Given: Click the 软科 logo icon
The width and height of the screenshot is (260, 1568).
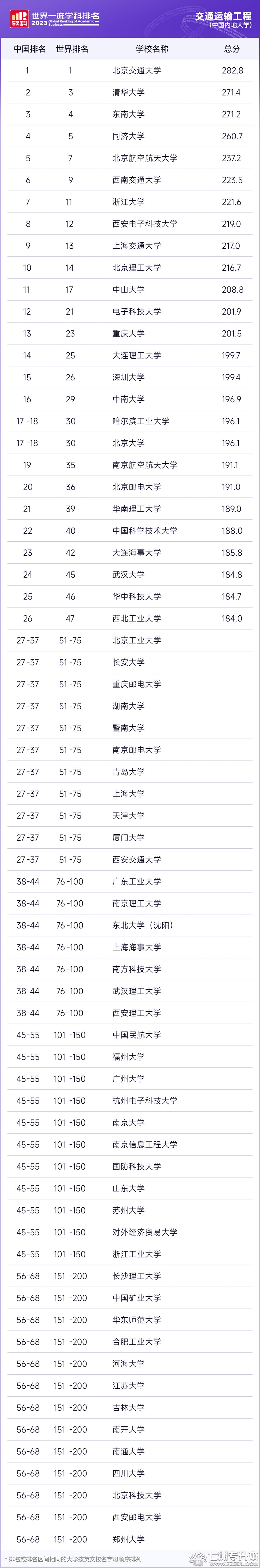Looking at the screenshot, I should [19, 19].
